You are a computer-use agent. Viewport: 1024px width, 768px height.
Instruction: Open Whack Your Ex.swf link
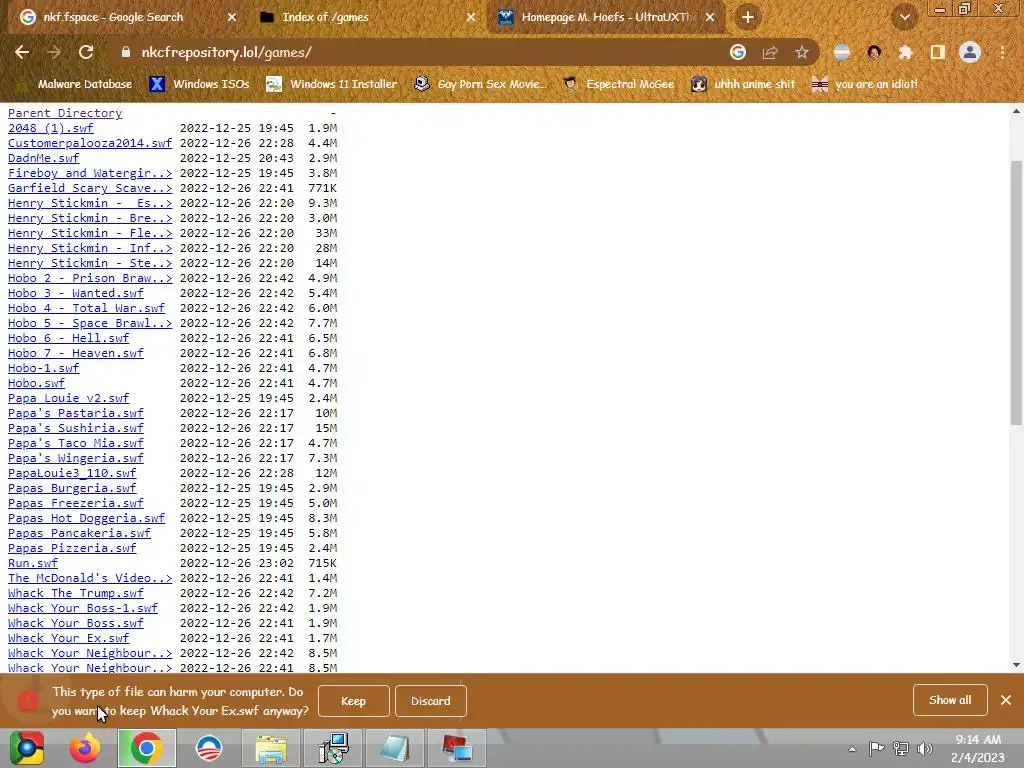point(68,639)
